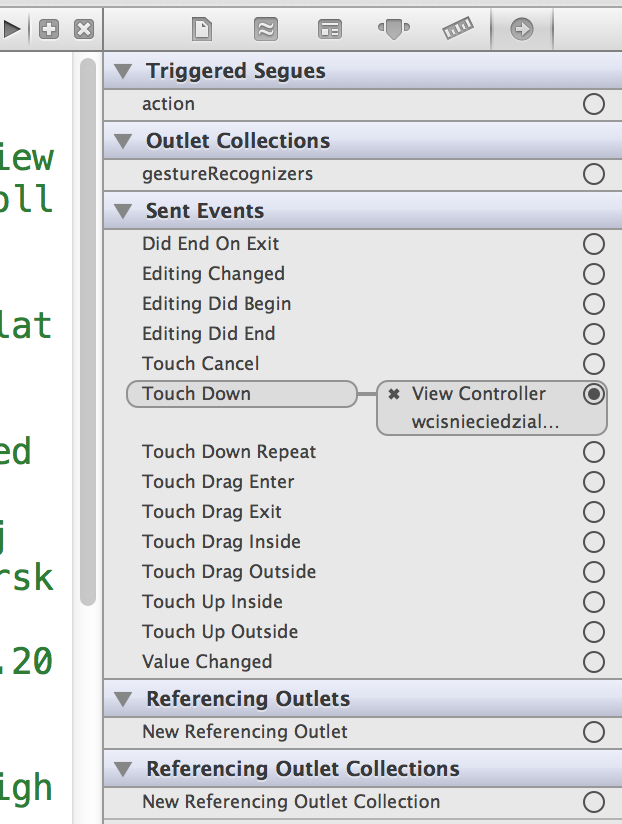
Task: Collapse the Sent Events section
Action: coord(123,211)
